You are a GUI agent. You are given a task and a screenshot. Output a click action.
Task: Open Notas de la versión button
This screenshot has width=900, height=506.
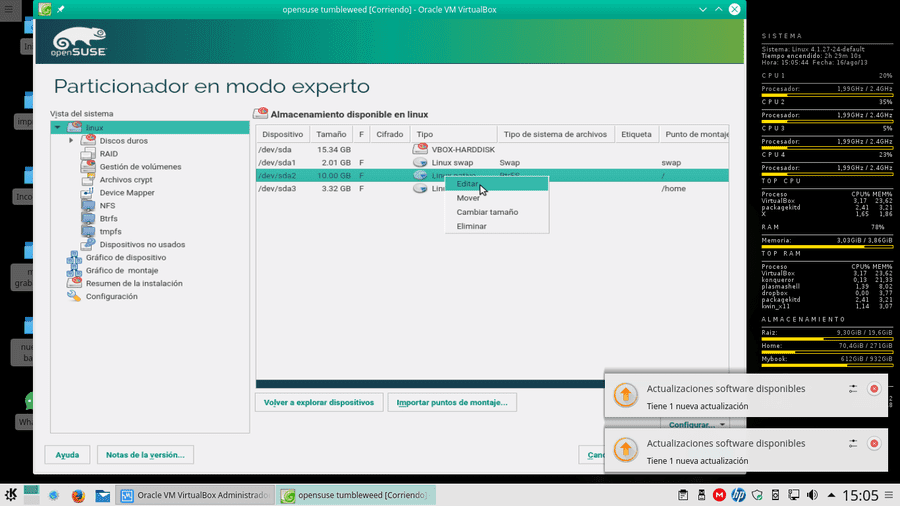pyautogui.click(x=145, y=454)
